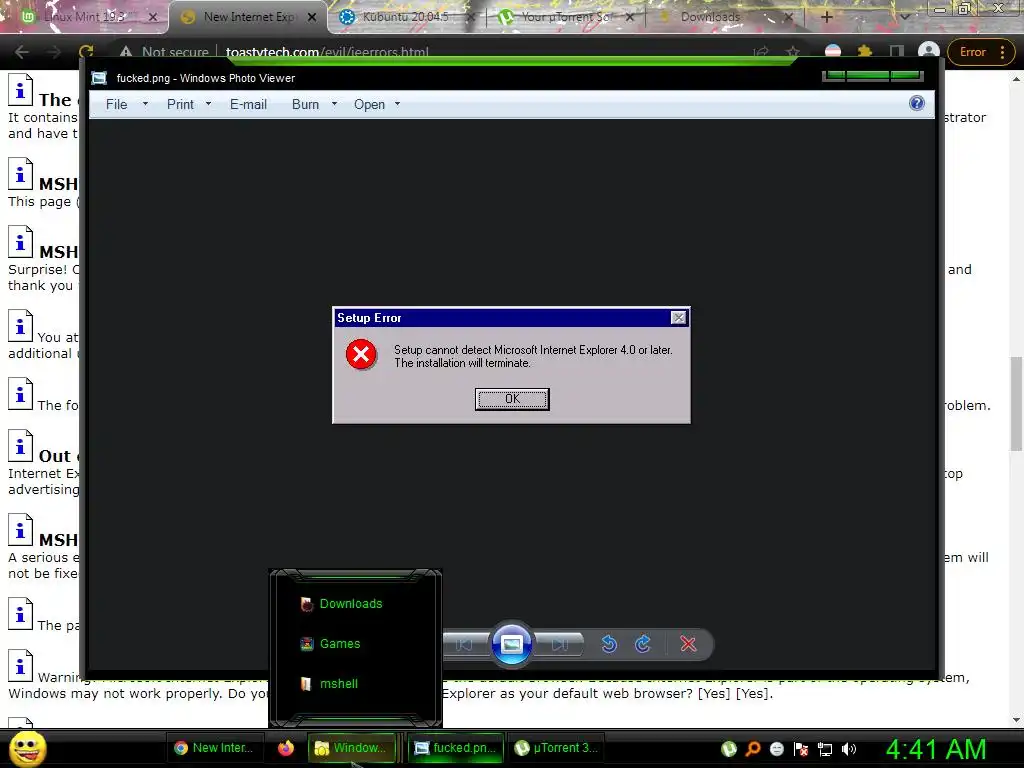The height and width of the screenshot is (768, 1024).
Task: Click the browser Back arrow
Action: pyautogui.click(x=22, y=52)
